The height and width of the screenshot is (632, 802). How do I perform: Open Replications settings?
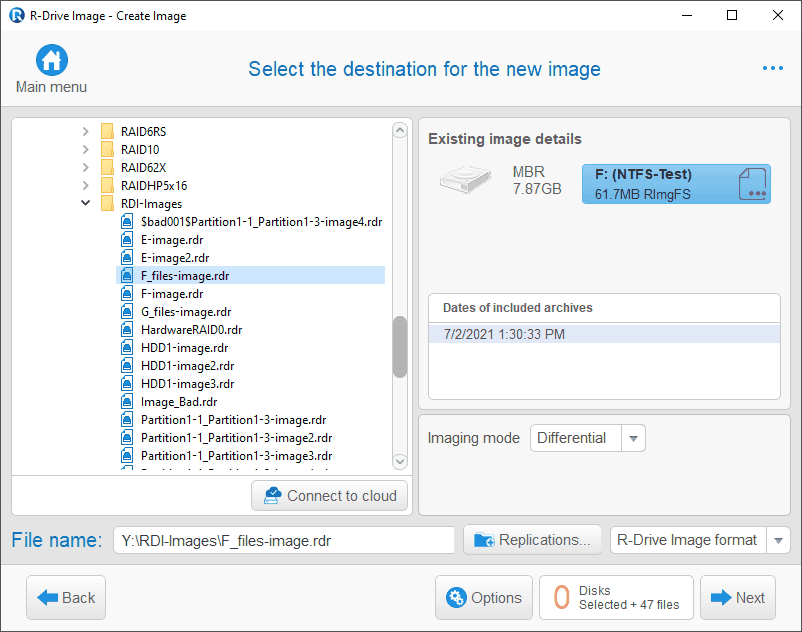coord(532,540)
